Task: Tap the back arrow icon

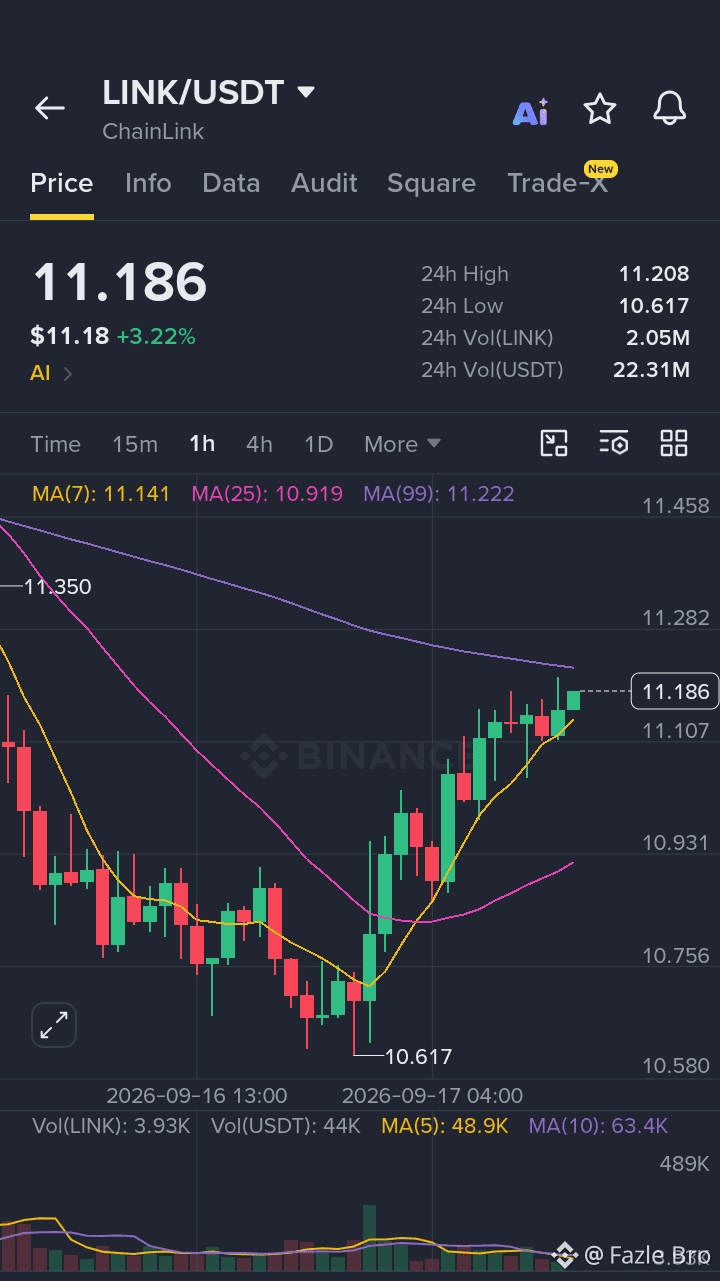Action: coord(49,108)
